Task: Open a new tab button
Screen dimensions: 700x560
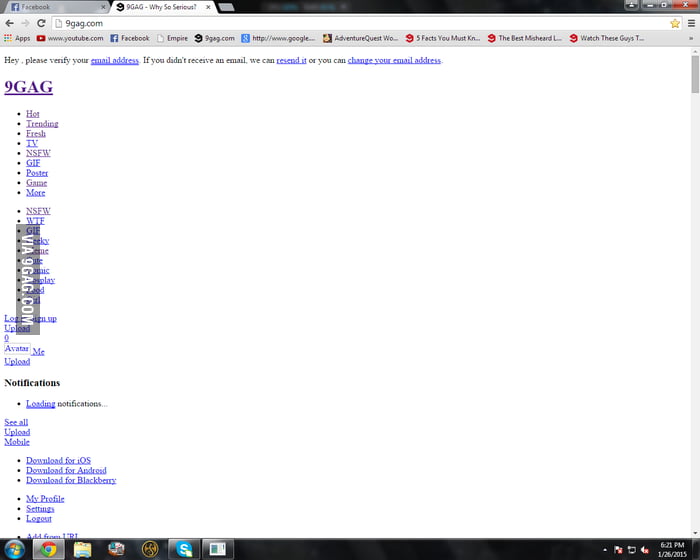Action: click(226, 7)
